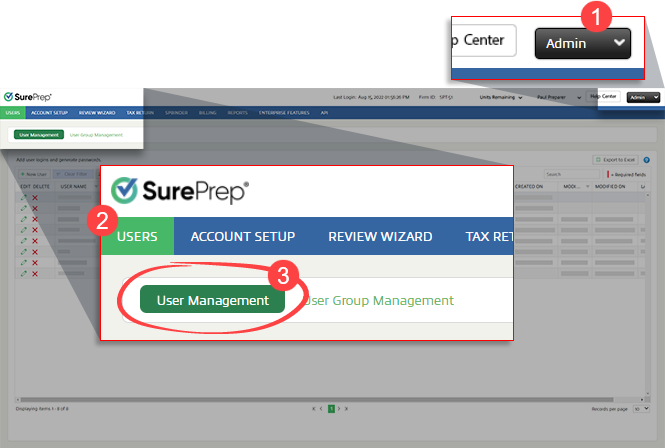Open the small Admin dropdown in the top bar
Screen dimensions: 665x448
tap(643, 97)
